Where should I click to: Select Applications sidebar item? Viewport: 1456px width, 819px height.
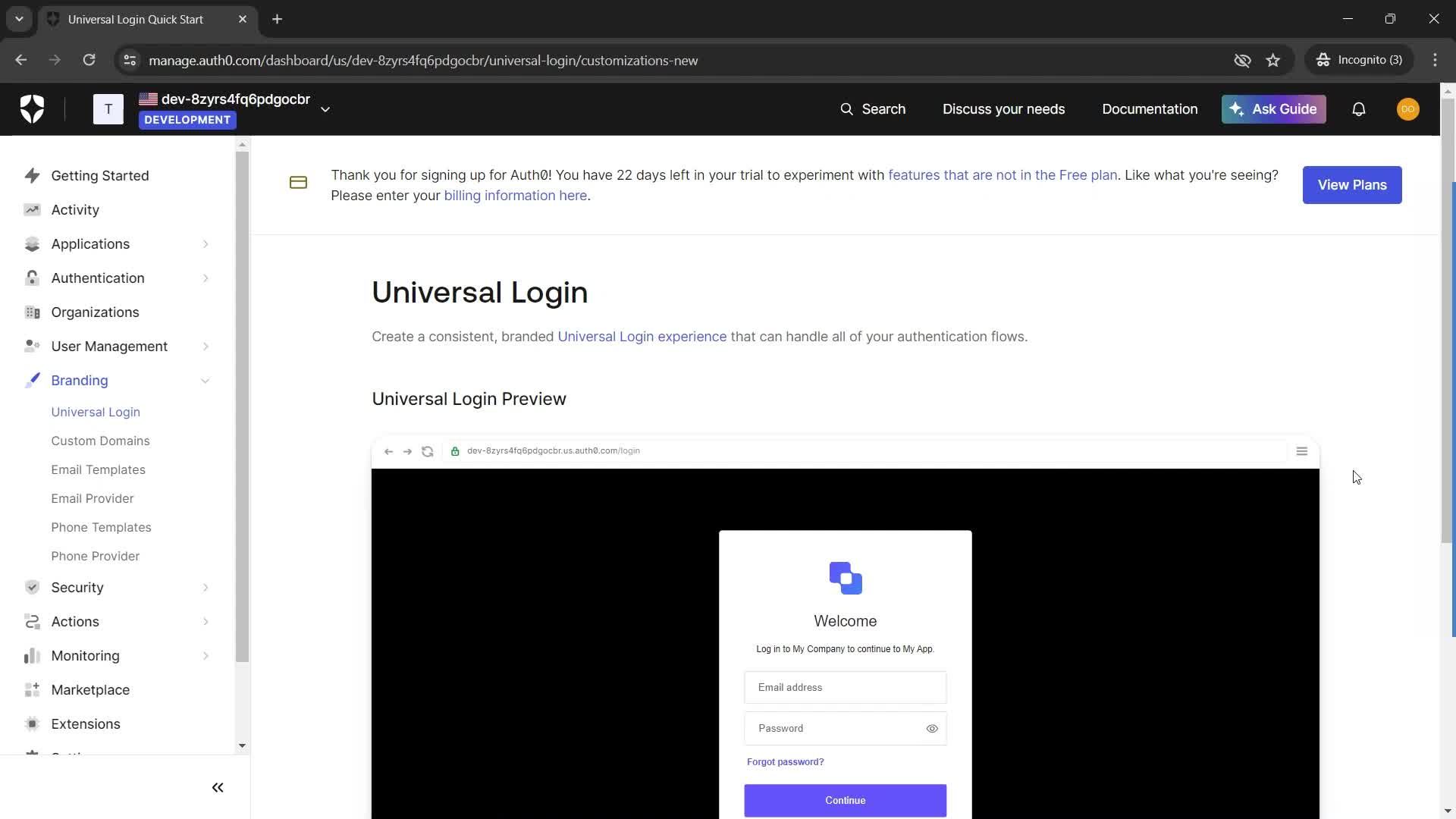click(90, 244)
